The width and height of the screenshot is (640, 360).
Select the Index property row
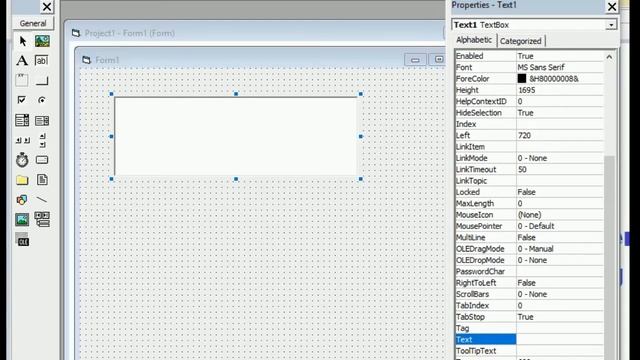point(485,124)
